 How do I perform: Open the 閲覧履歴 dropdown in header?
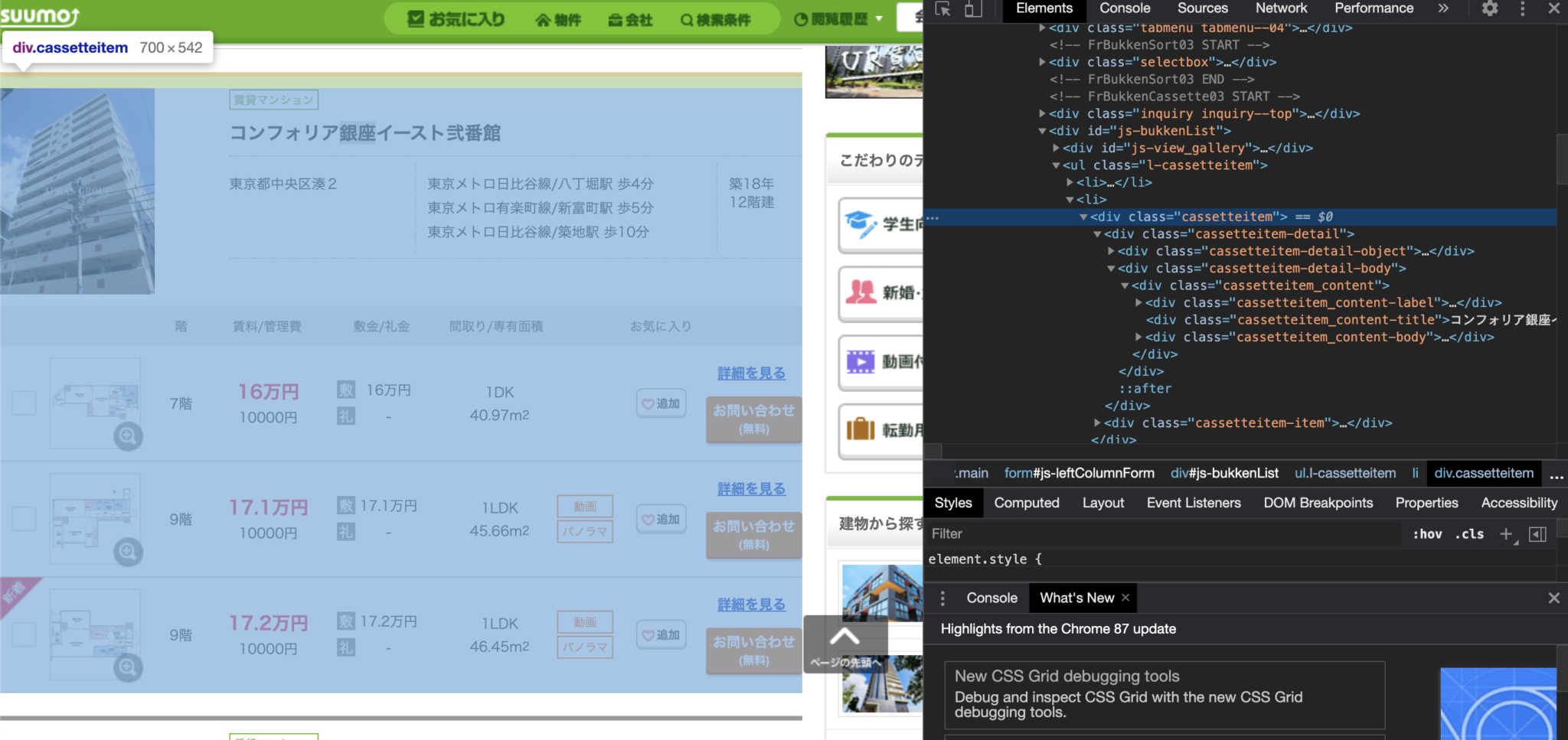click(x=838, y=19)
